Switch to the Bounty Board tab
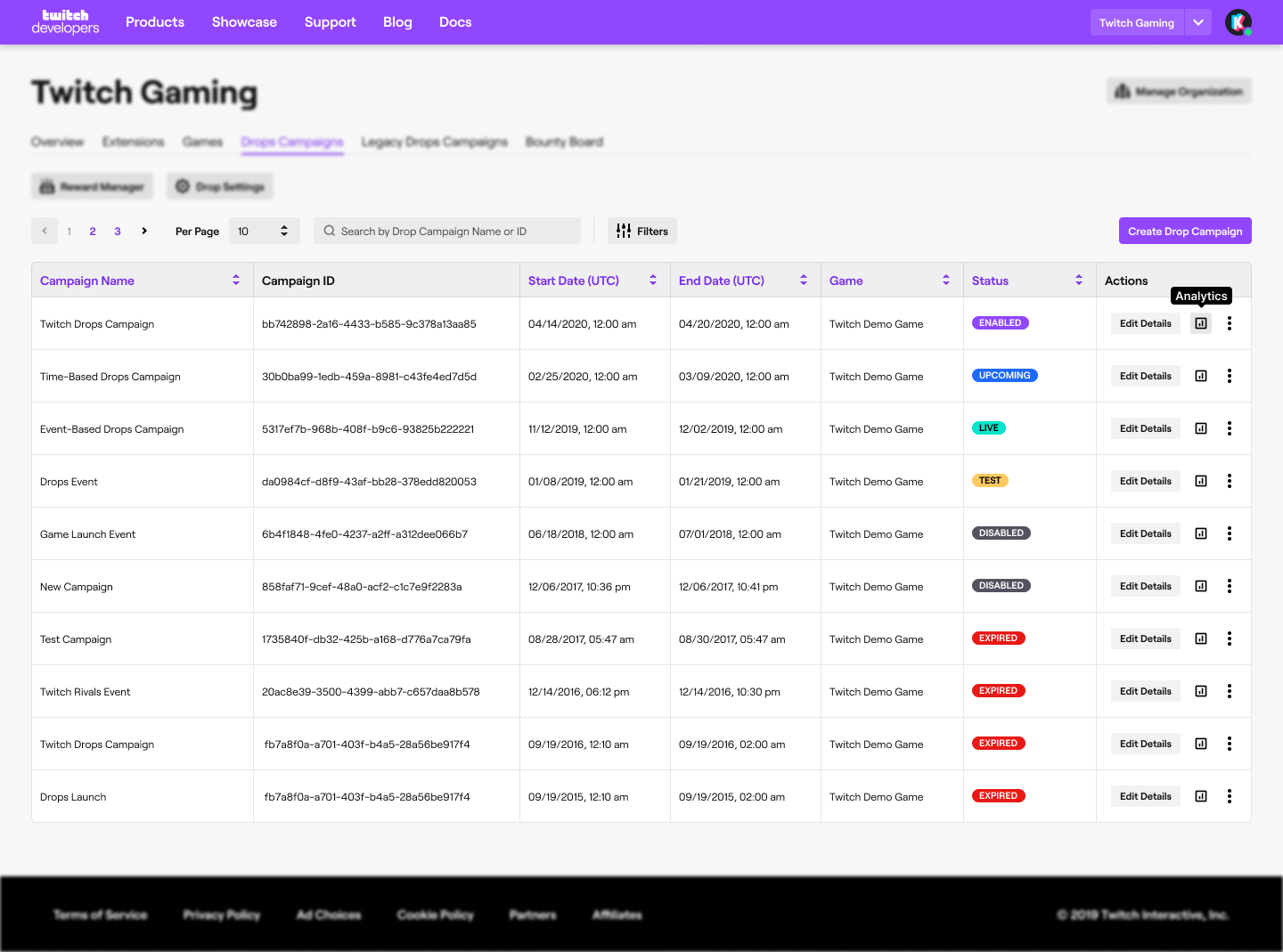The width and height of the screenshot is (1283, 952). 564,142
